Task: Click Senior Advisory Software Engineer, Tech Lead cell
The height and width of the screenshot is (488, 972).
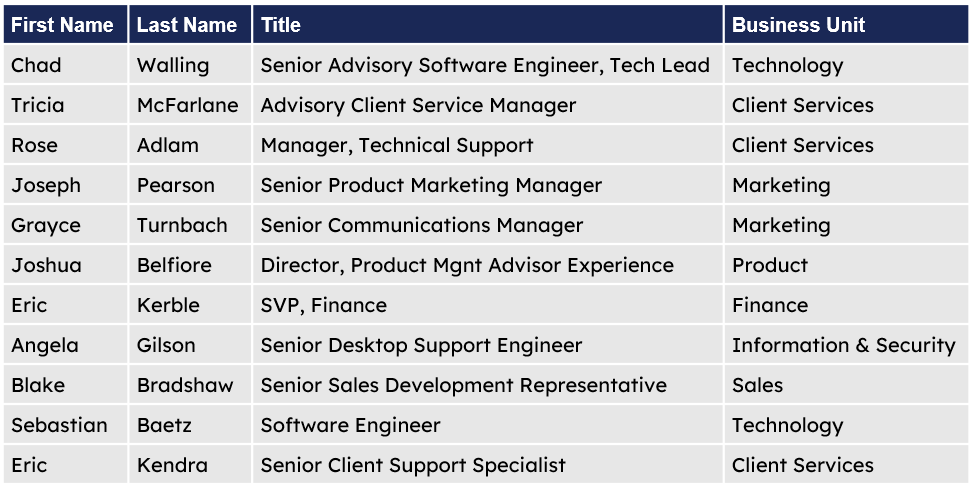Action: 488,64
